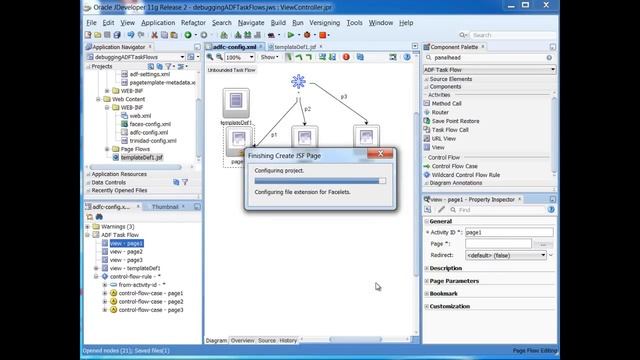Viewport: 640px width, 360px height.
Task: Click the red error indicator in diagram toolbar
Action: click(346, 57)
